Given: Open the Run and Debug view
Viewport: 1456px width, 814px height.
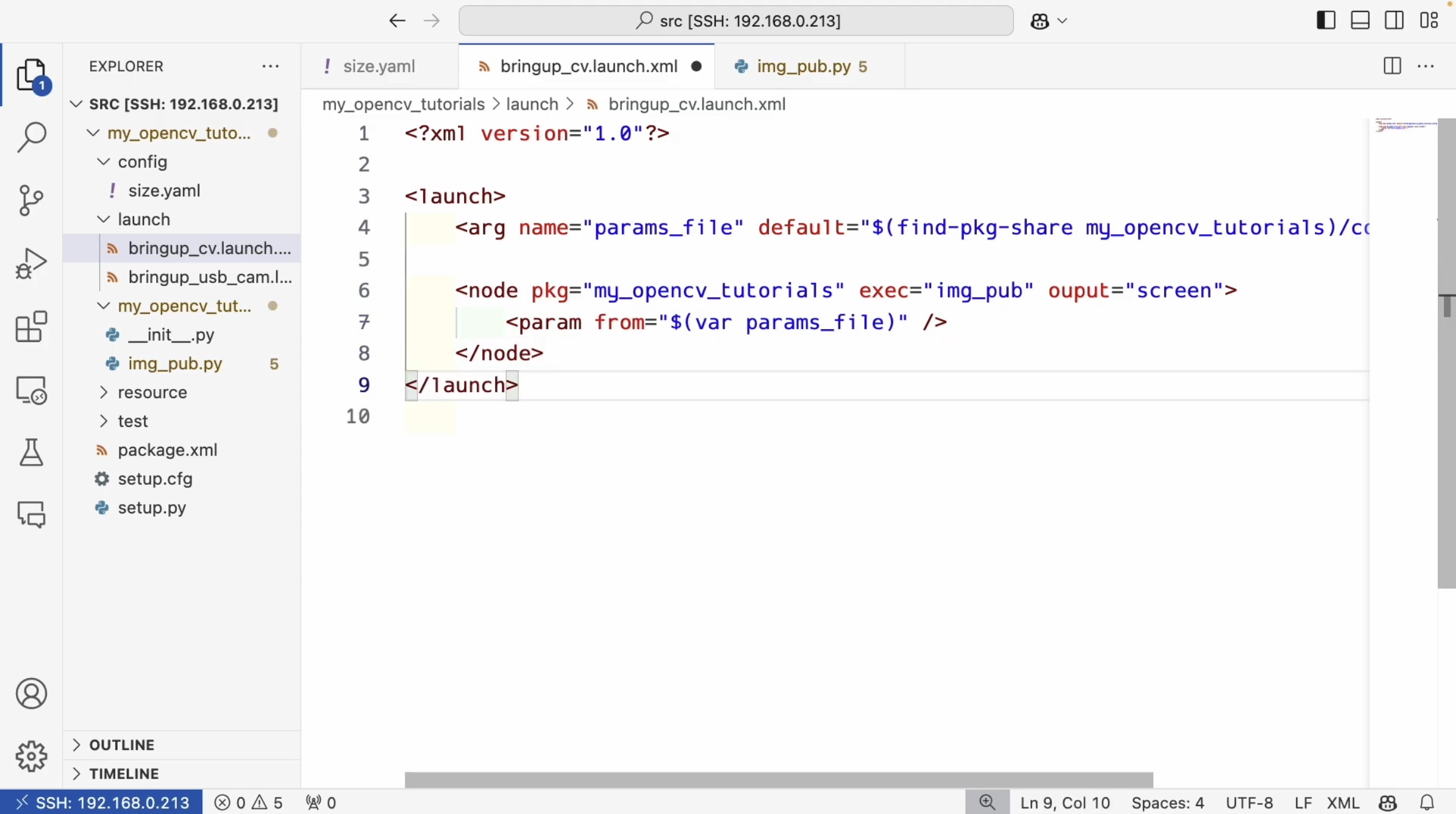Looking at the screenshot, I should [31, 263].
